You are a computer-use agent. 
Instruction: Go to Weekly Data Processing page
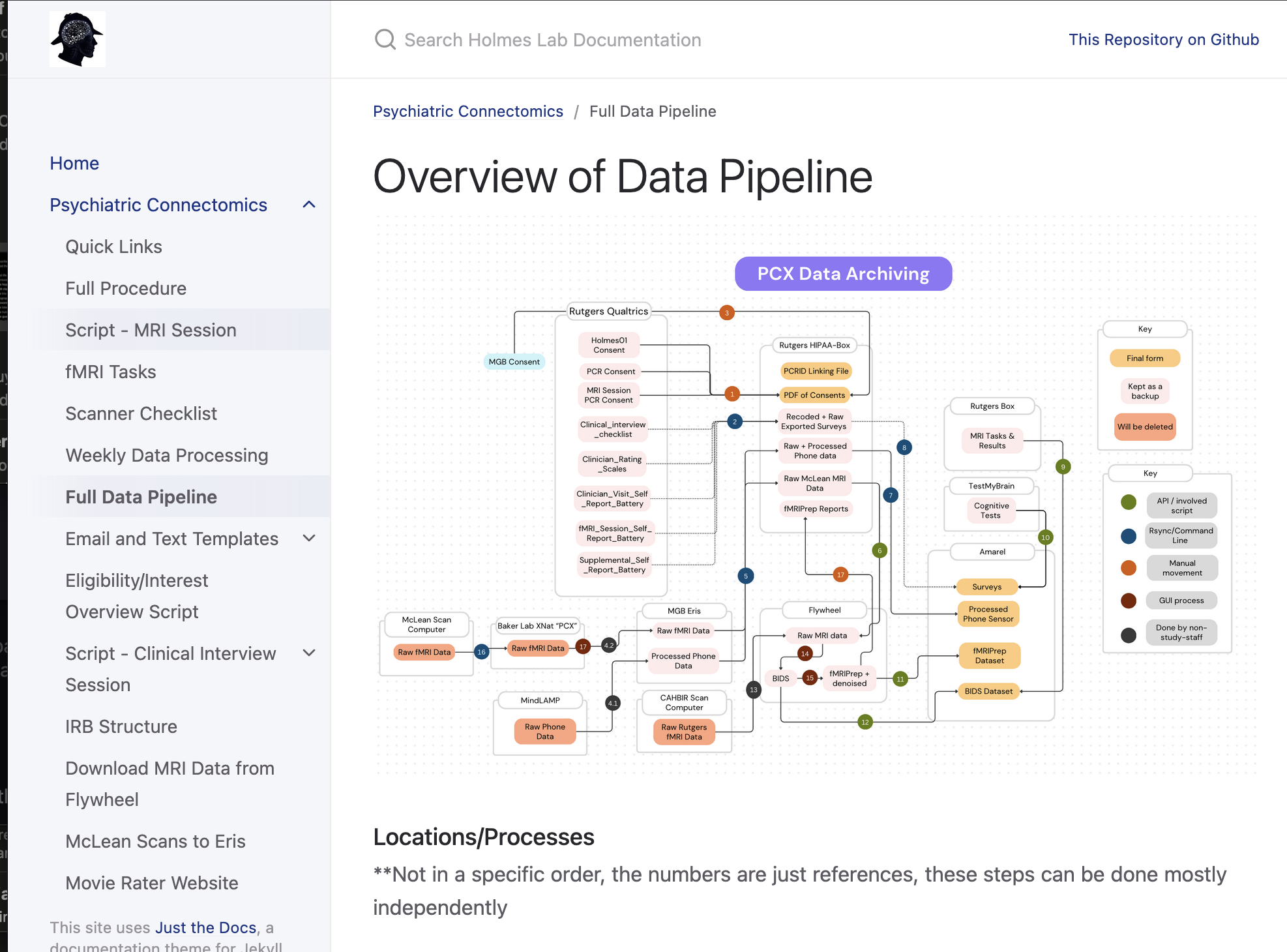tap(167, 455)
